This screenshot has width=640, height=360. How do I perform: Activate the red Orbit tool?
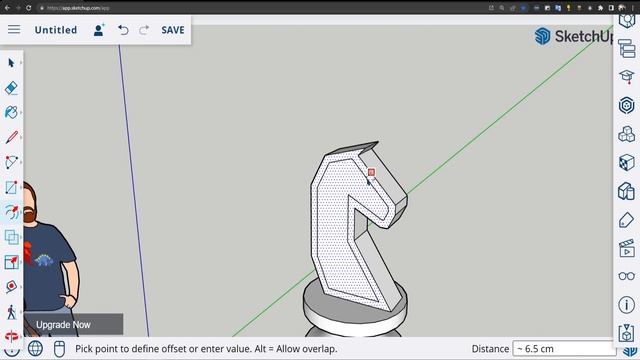click(11, 336)
